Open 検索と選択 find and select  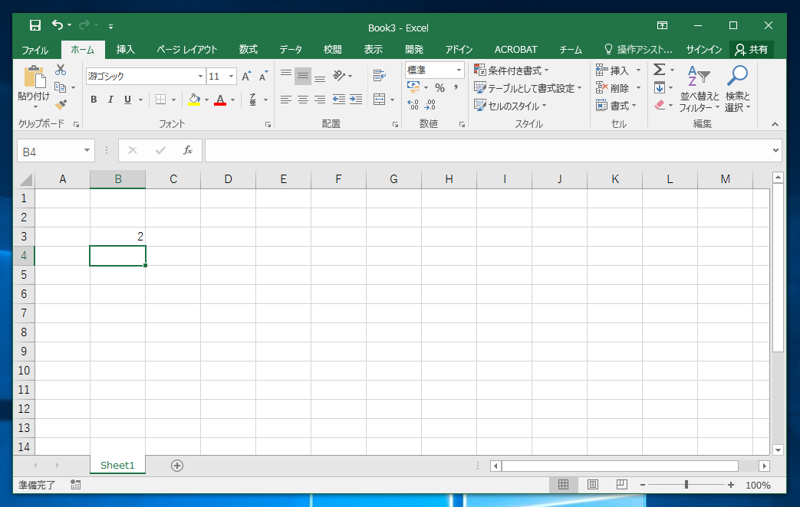(x=737, y=88)
